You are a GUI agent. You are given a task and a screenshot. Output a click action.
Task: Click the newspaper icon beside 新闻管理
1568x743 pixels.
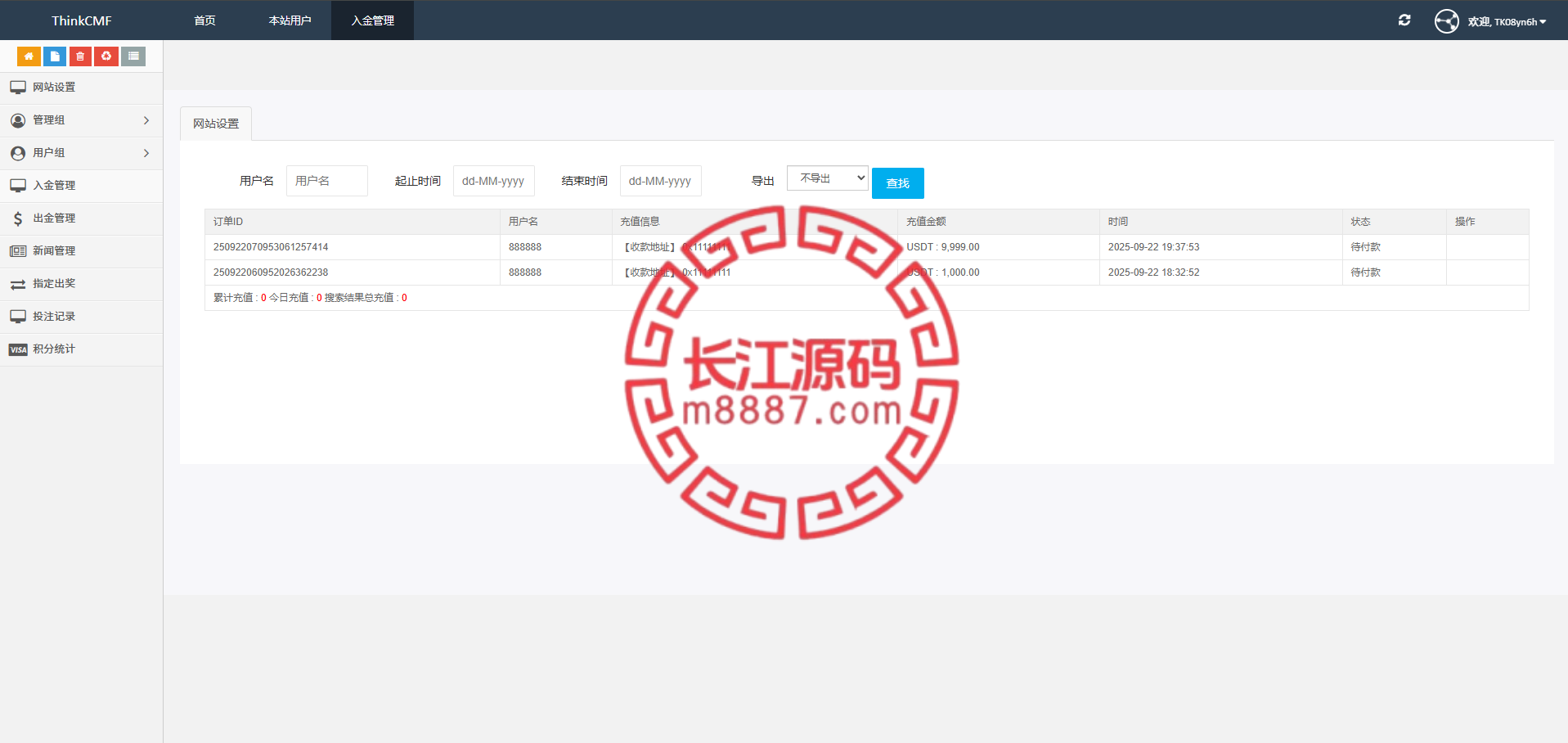pos(18,251)
